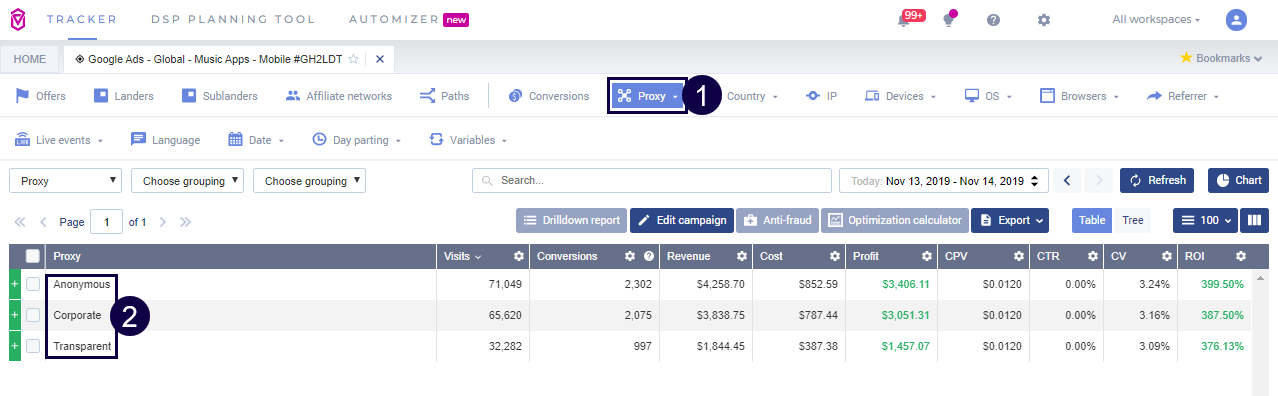Open the Affiliate networks report
Screen dimensions: 1278x396
[338, 96]
